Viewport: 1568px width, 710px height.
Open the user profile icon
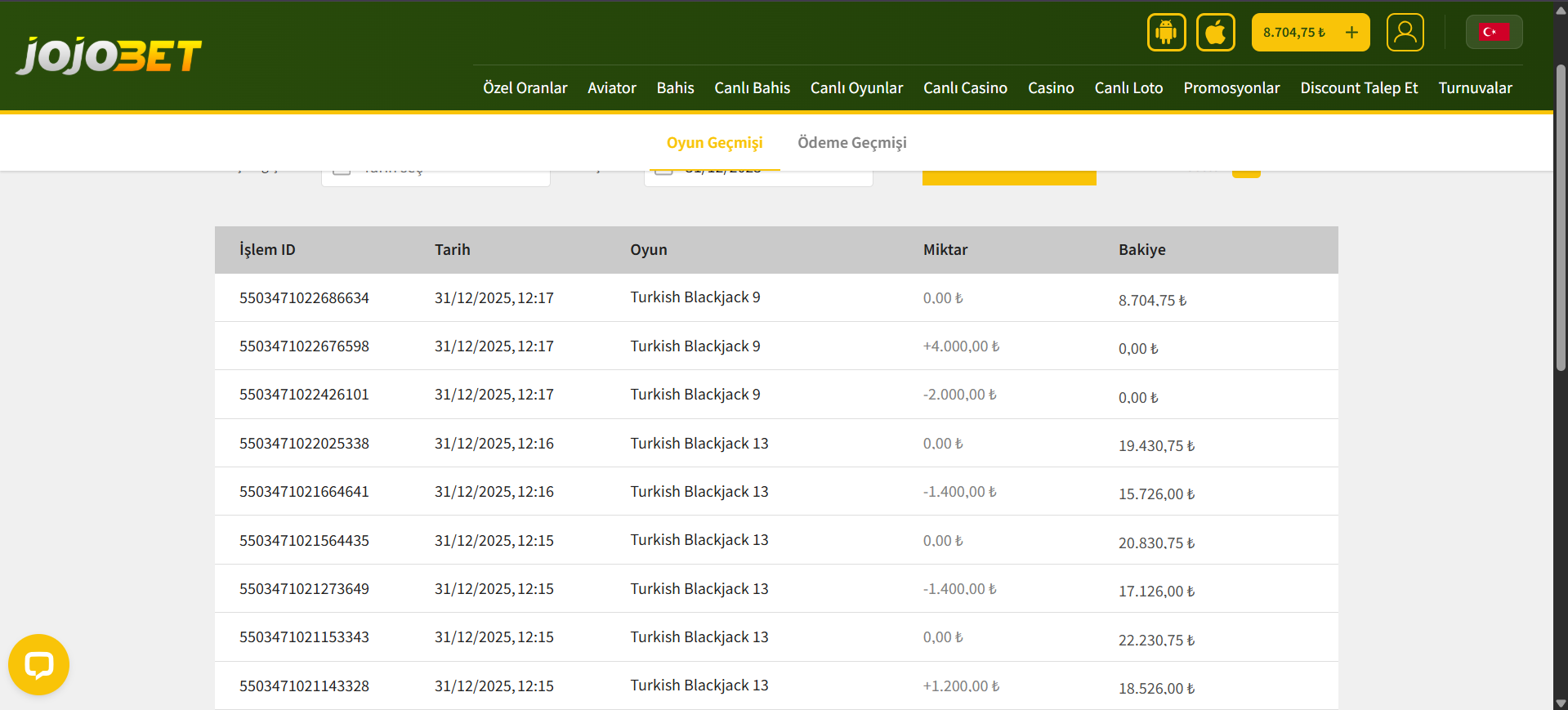tap(1405, 33)
